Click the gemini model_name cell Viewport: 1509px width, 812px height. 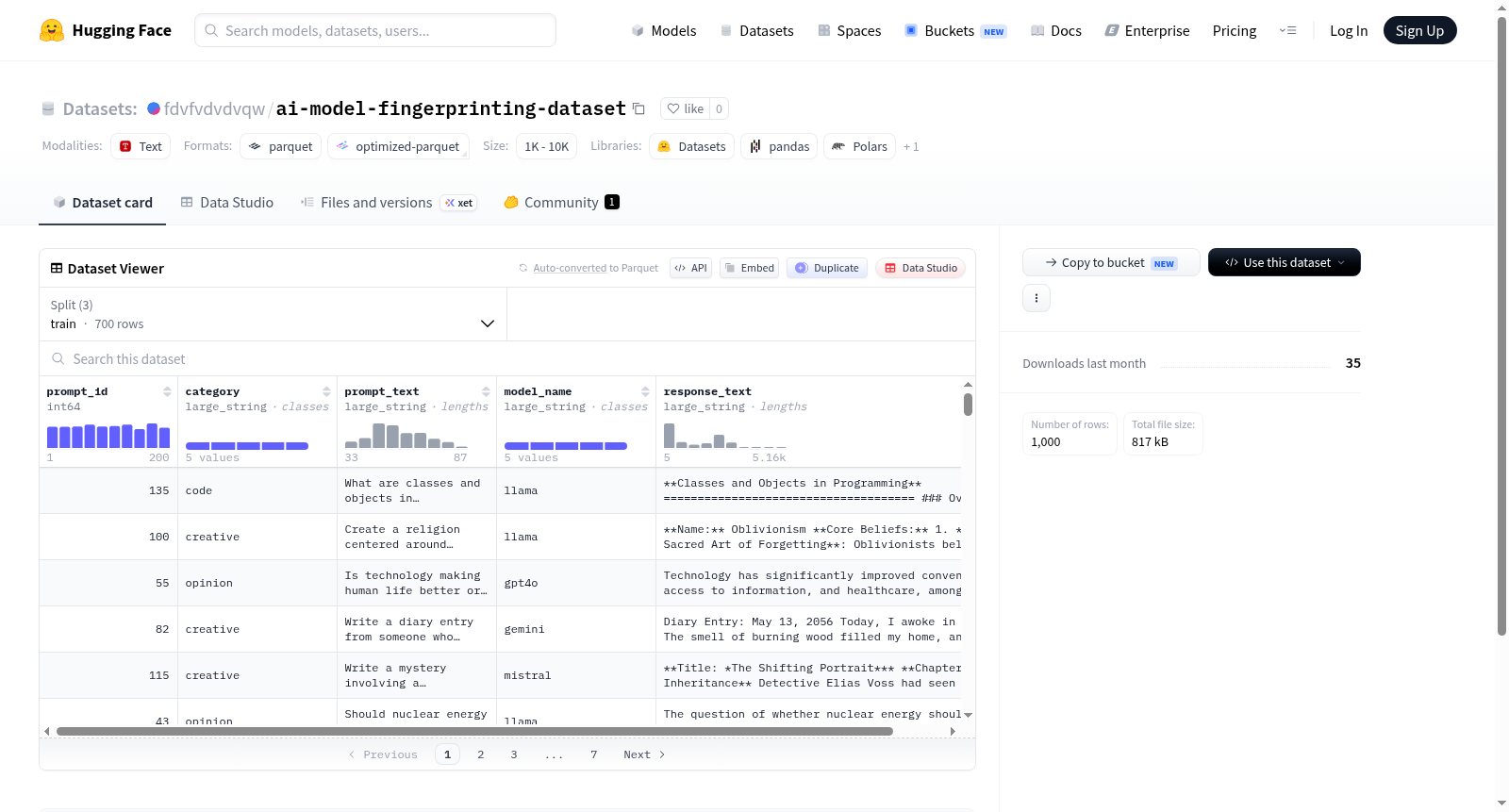tap(576, 629)
